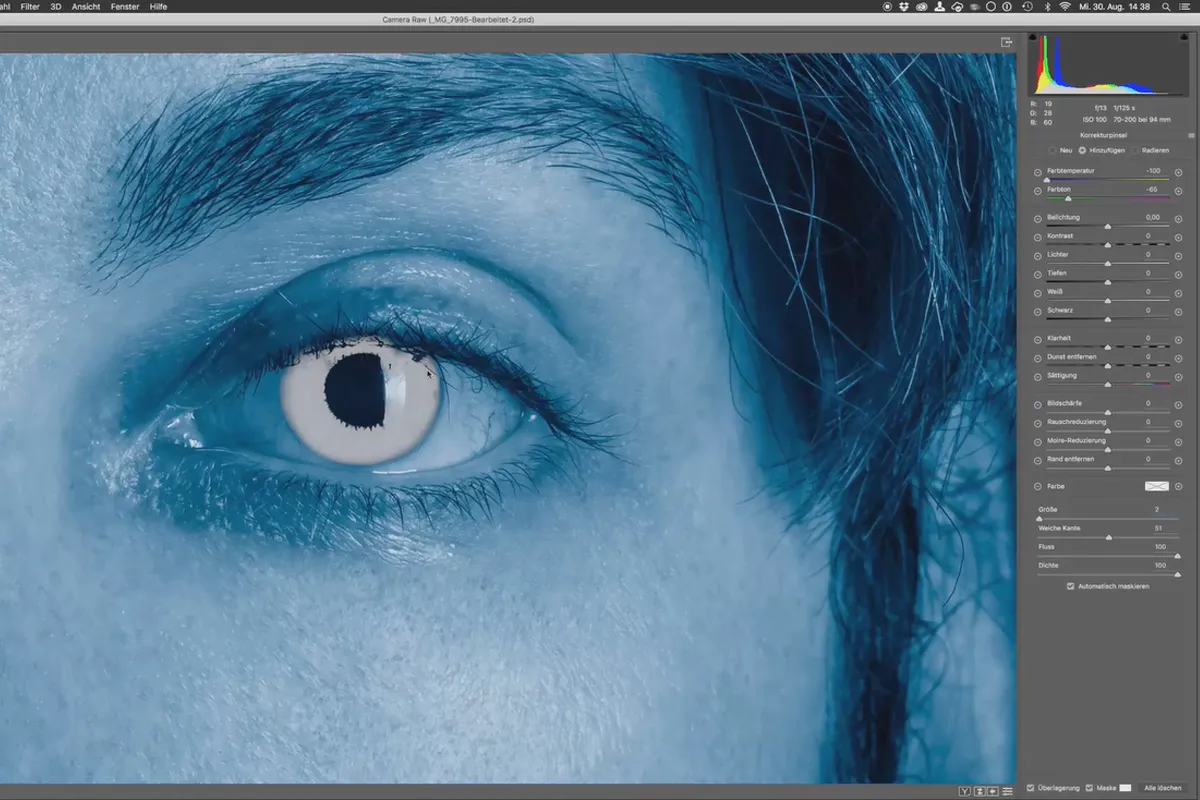
Task: Toggle Überlagerung checkbox
Action: [x=1031, y=788]
